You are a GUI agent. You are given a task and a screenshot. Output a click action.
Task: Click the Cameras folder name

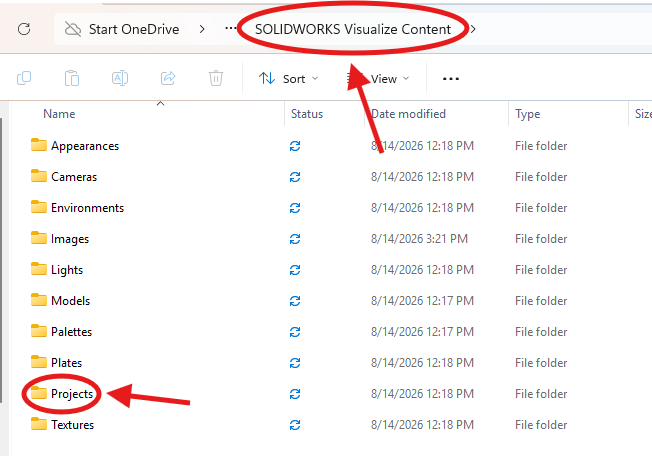pos(74,177)
